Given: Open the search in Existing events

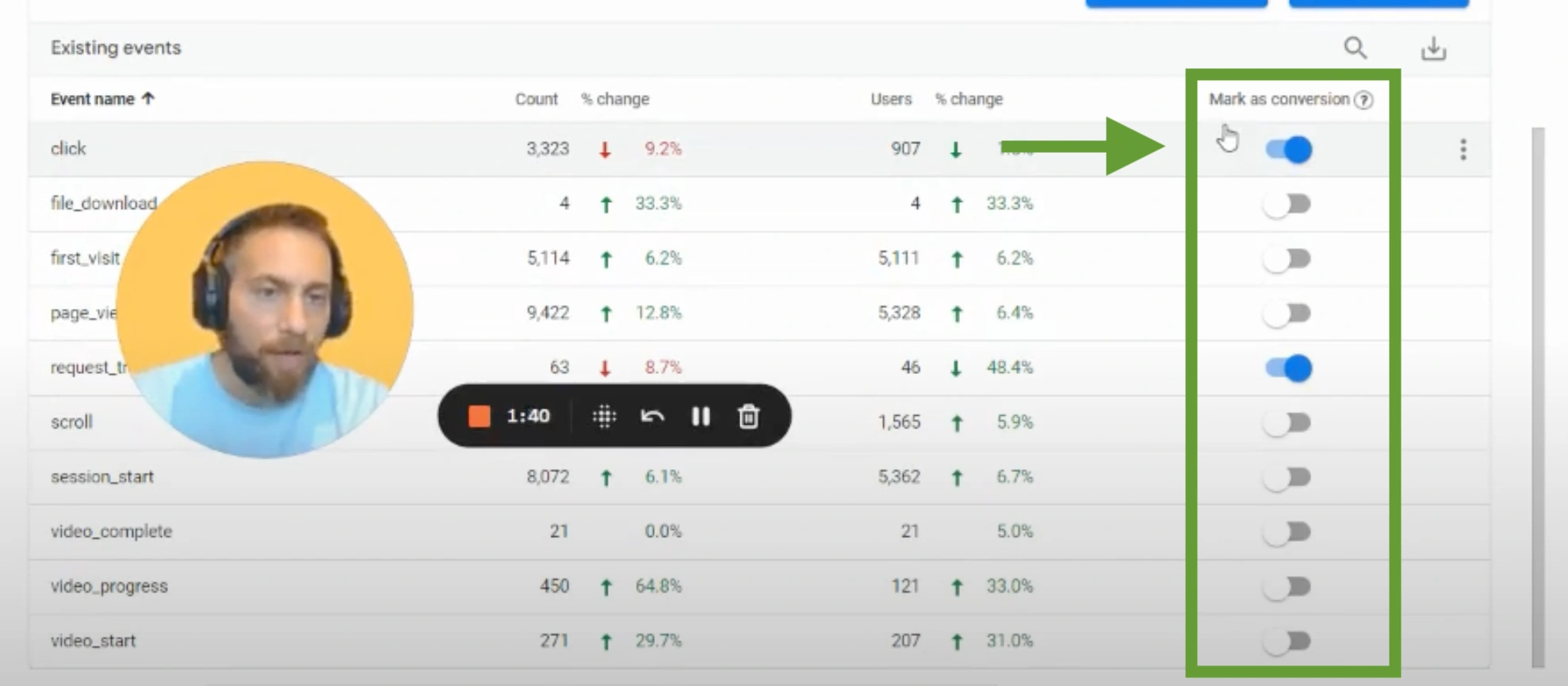Looking at the screenshot, I should [1355, 48].
